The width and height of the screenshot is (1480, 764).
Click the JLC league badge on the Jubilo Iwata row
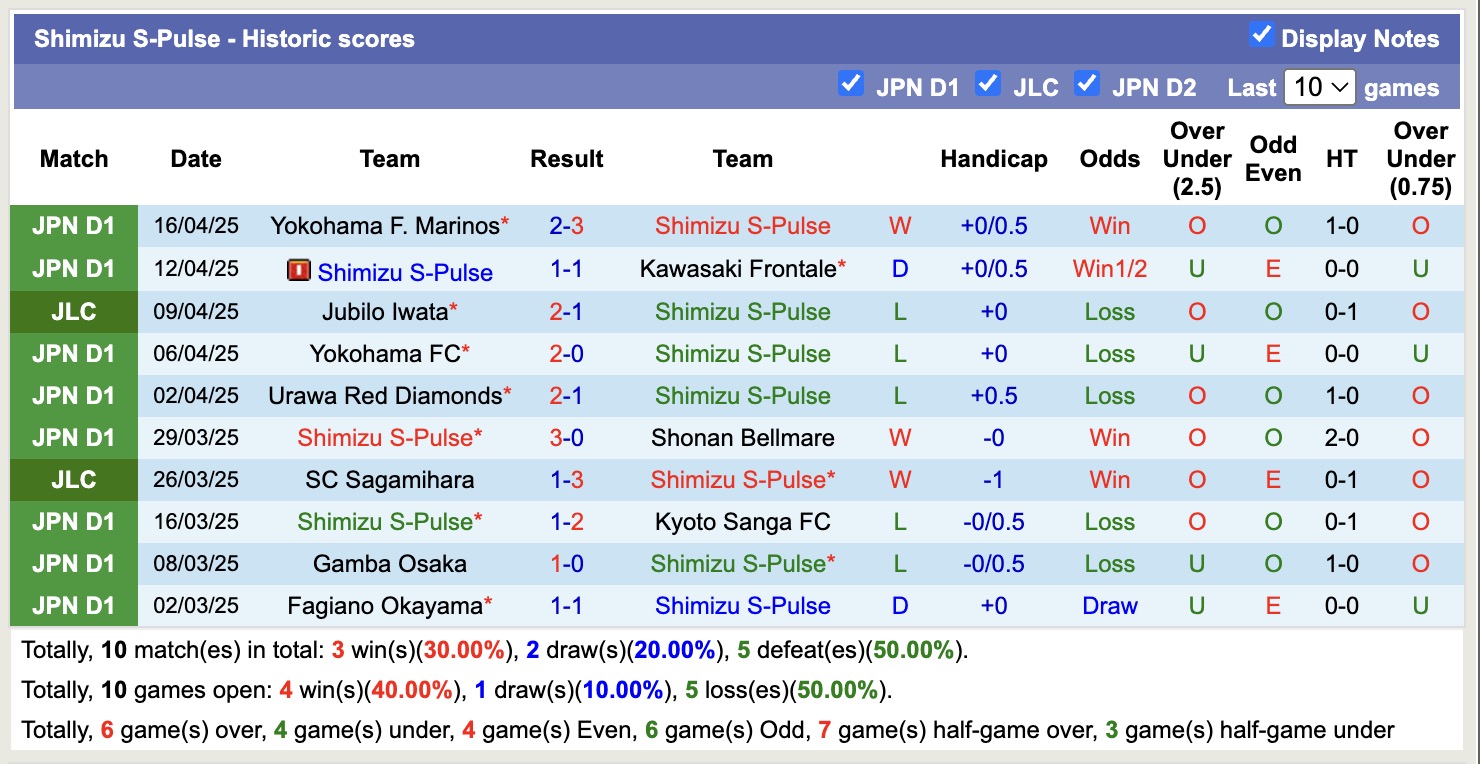click(73, 311)
